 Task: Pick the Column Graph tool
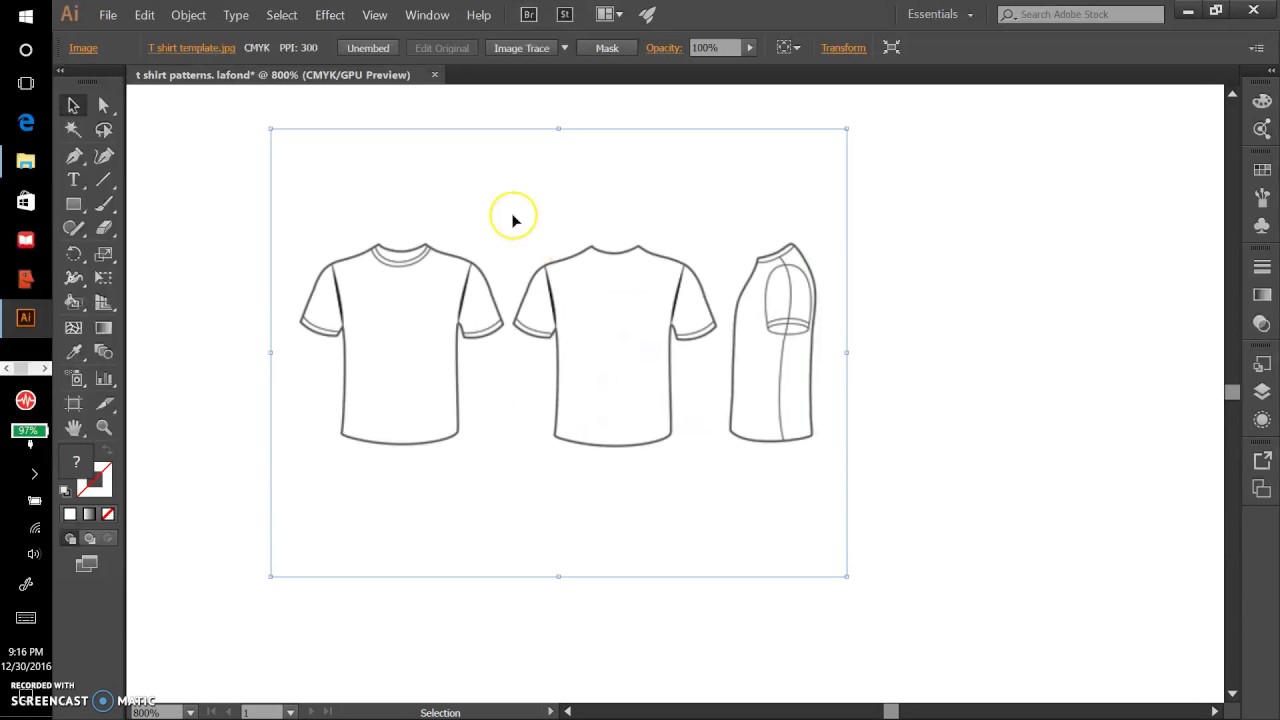(104, 379)
